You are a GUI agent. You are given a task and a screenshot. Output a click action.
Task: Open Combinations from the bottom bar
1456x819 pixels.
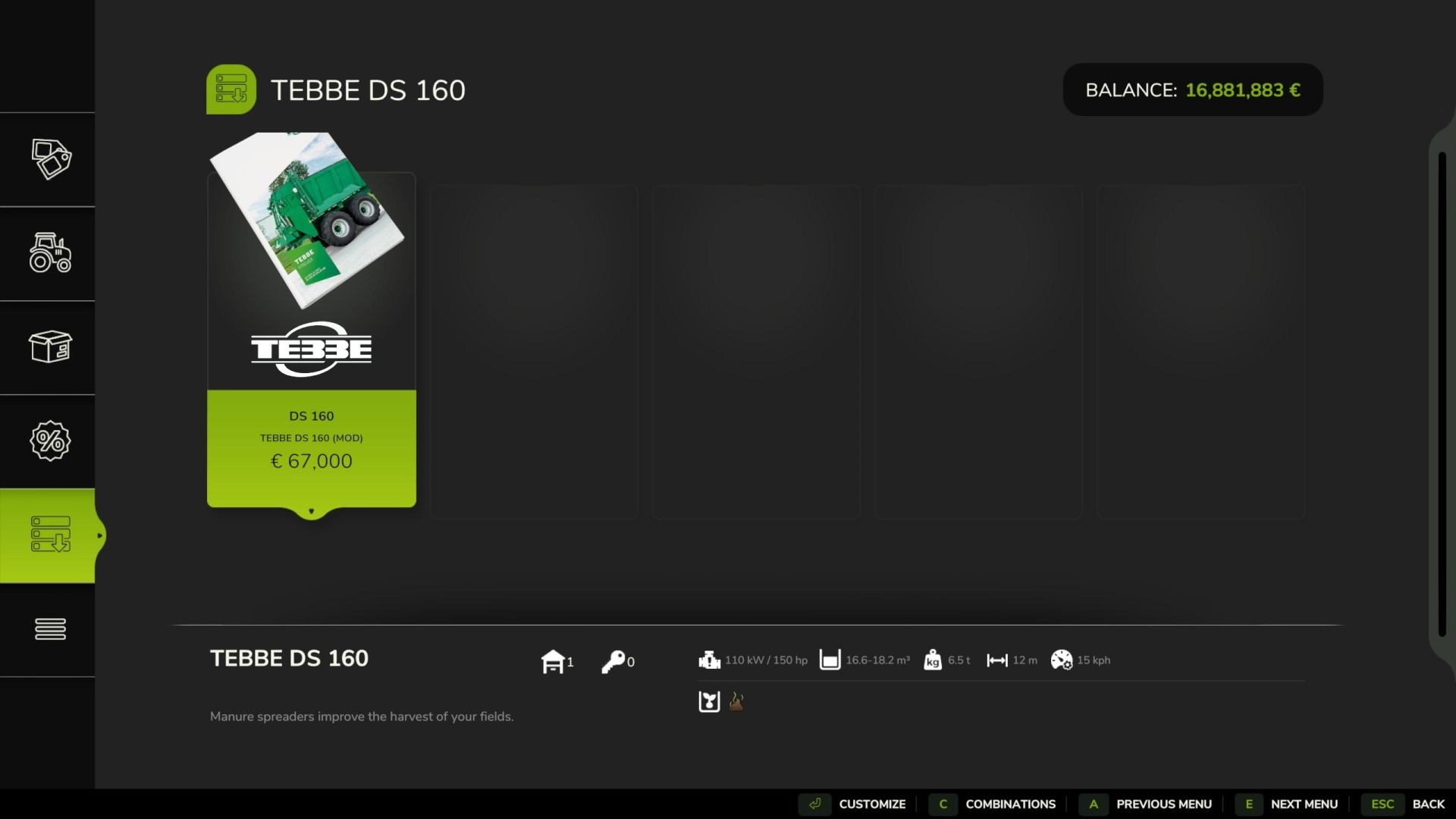click(x=993, y=804)
